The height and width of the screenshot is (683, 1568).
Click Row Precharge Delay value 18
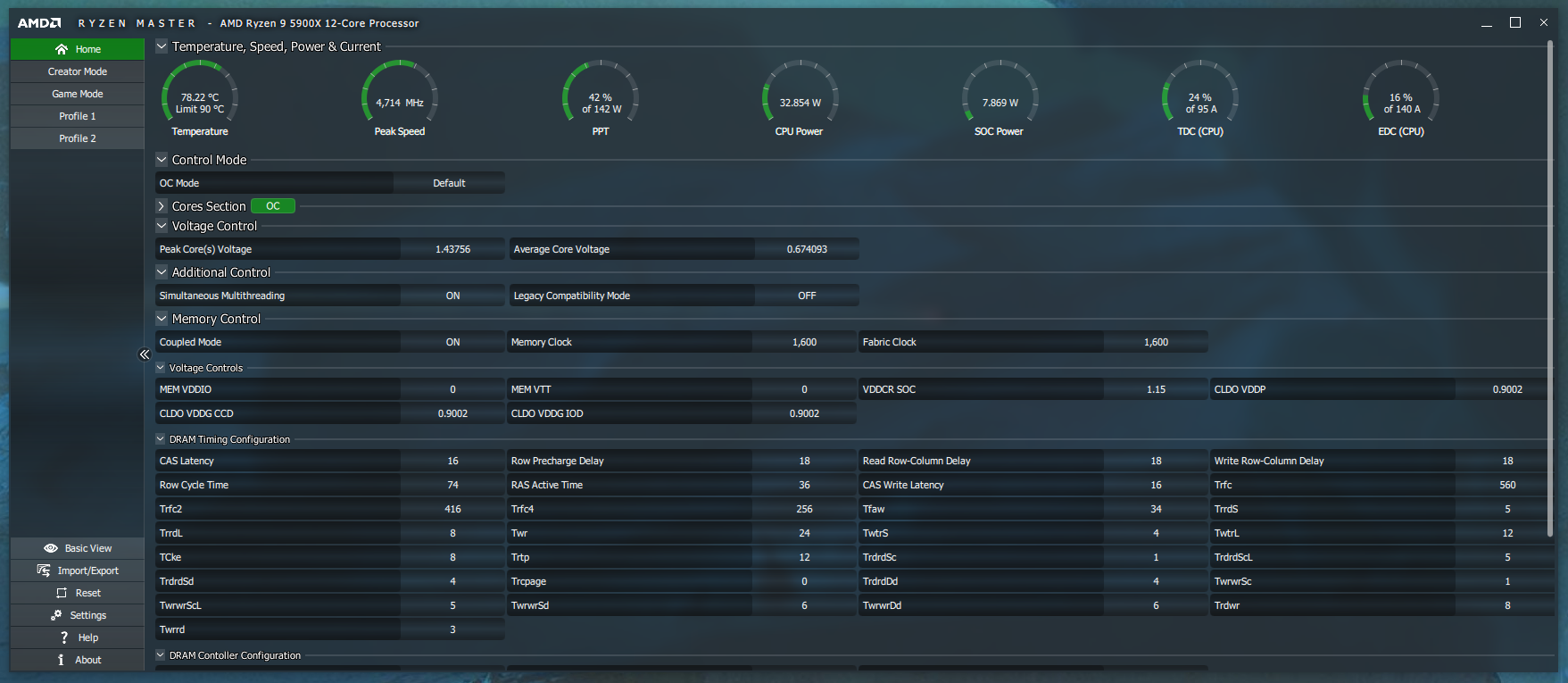pos(804,461)
